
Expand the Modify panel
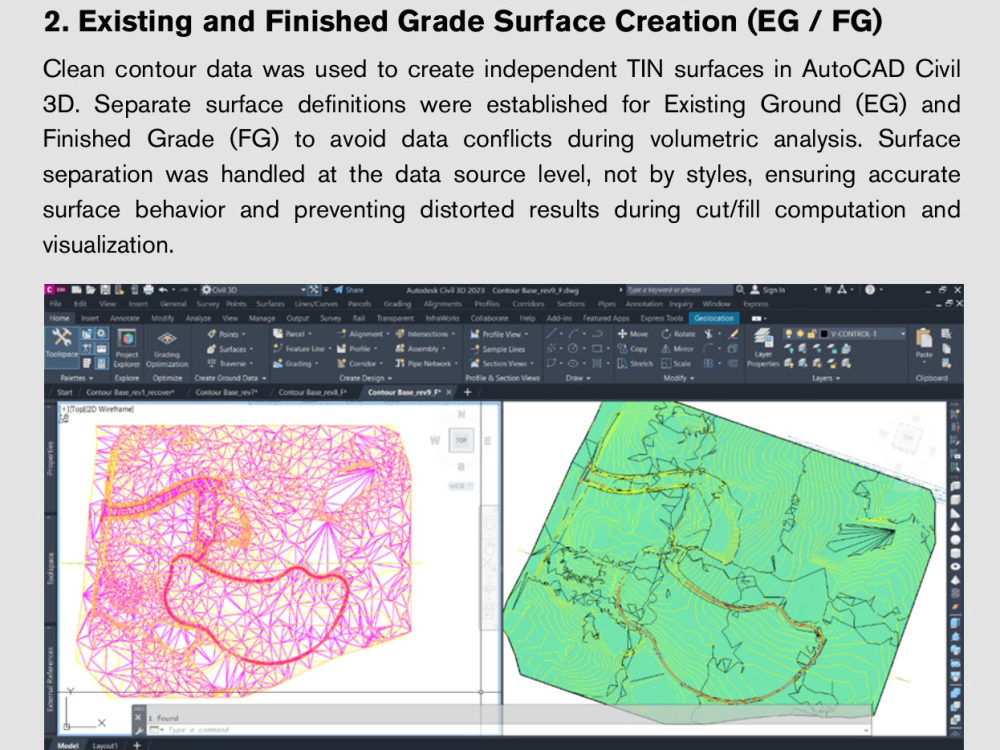[678, 378]
